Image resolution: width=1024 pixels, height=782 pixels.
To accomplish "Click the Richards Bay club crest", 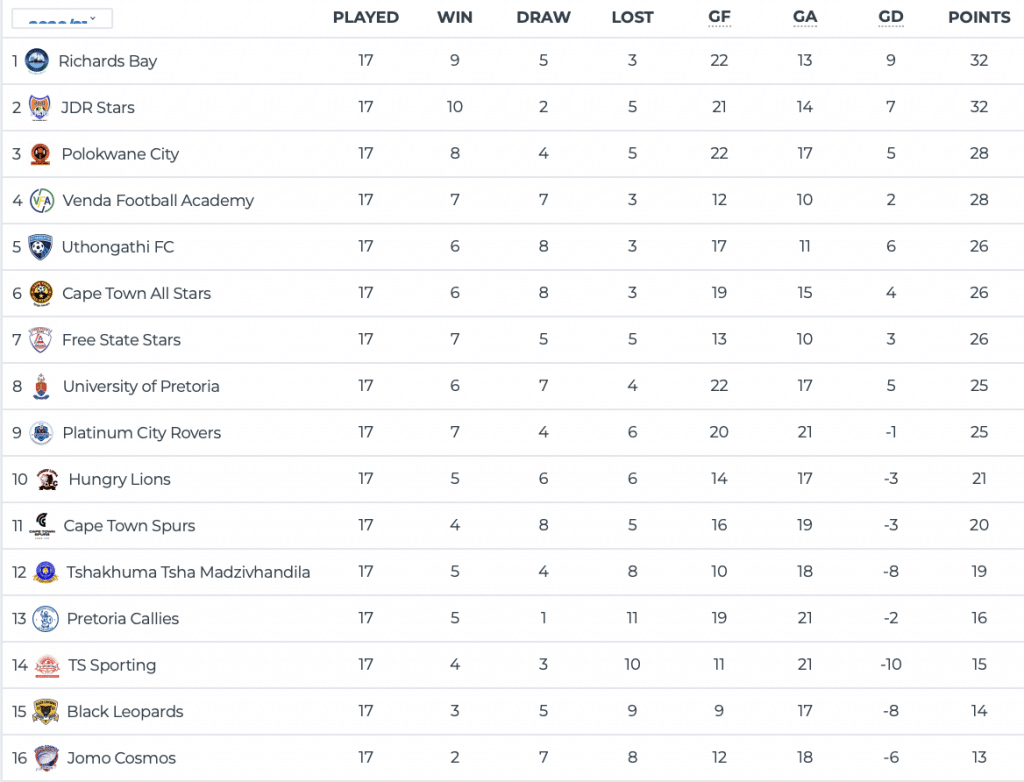I will pyautogui.click(x=37, y=61).
